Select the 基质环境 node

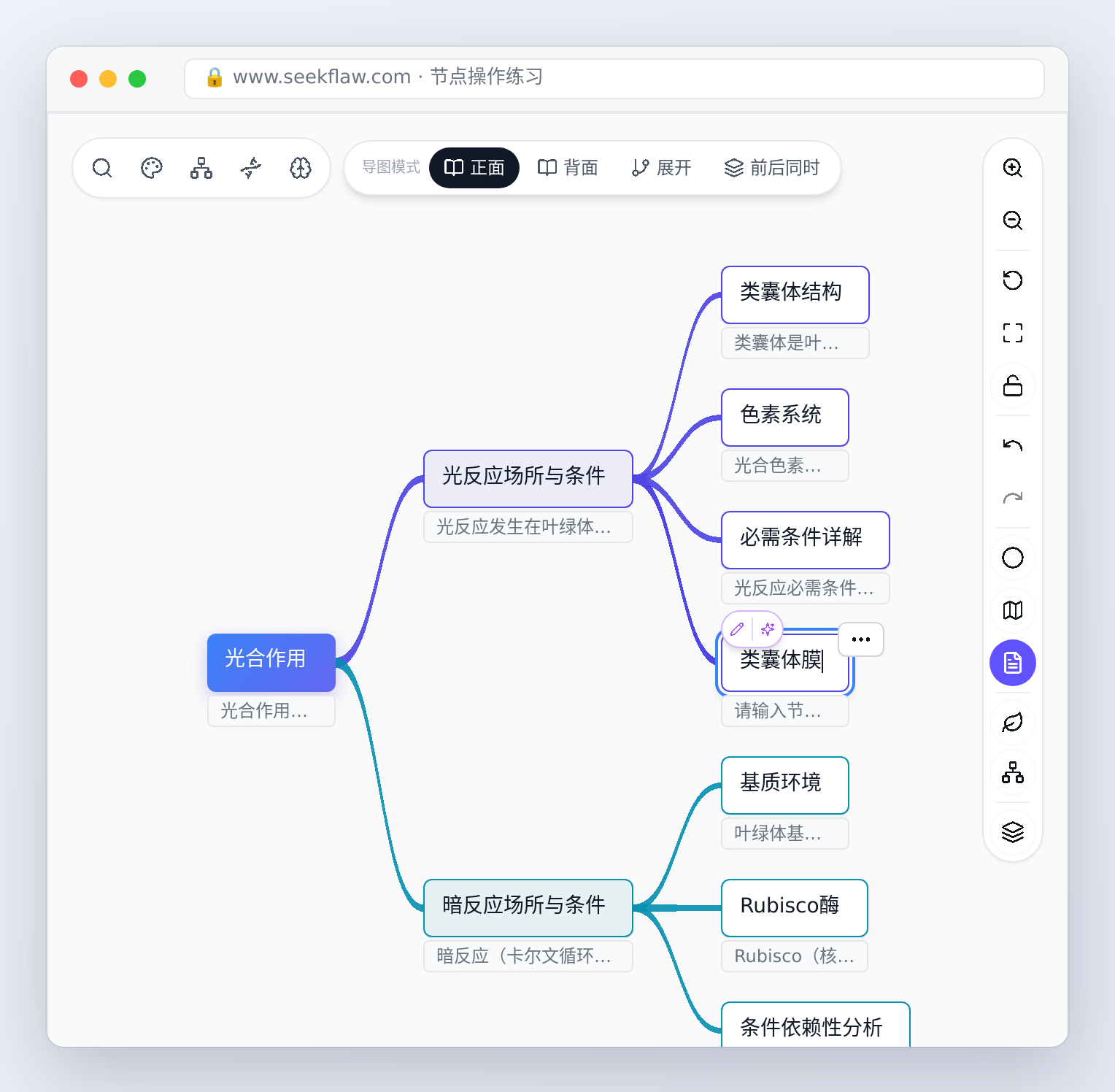(785, 785)
